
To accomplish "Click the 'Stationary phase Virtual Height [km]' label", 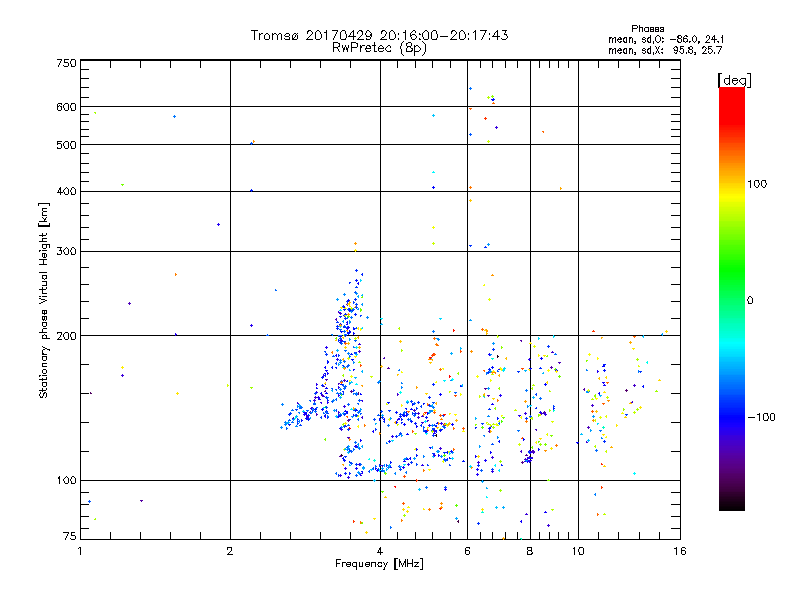I will pos(43,300).
